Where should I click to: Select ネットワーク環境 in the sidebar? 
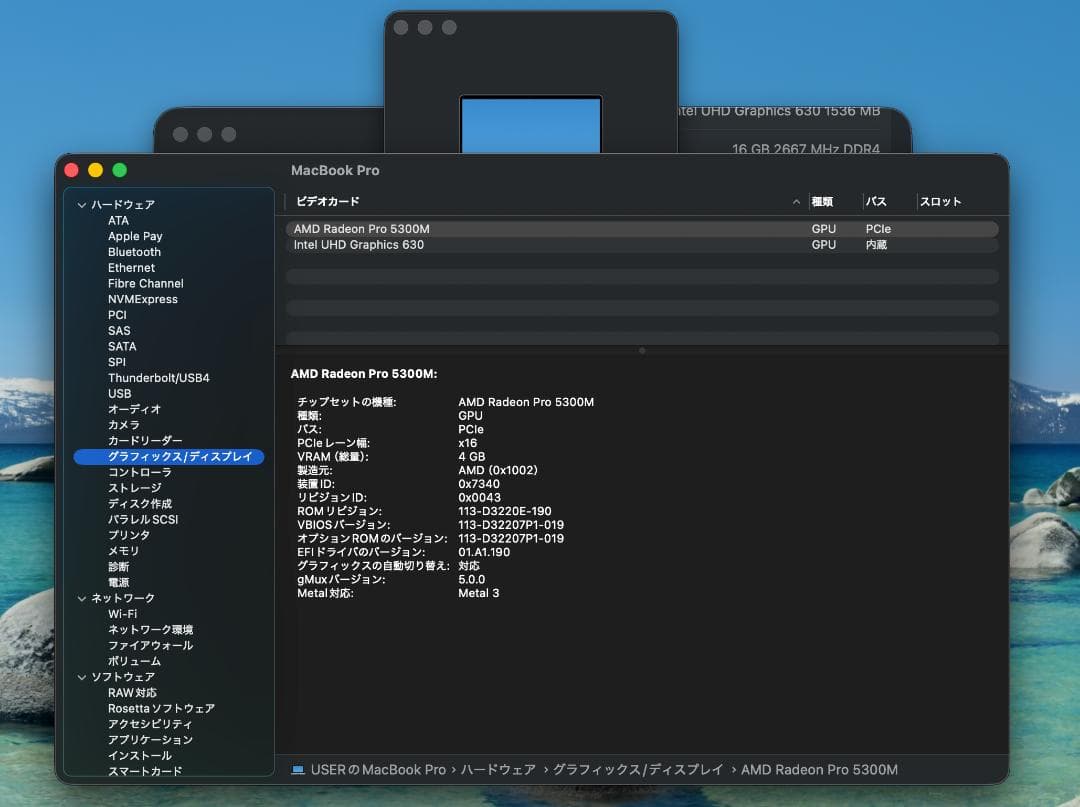(150, 630)
